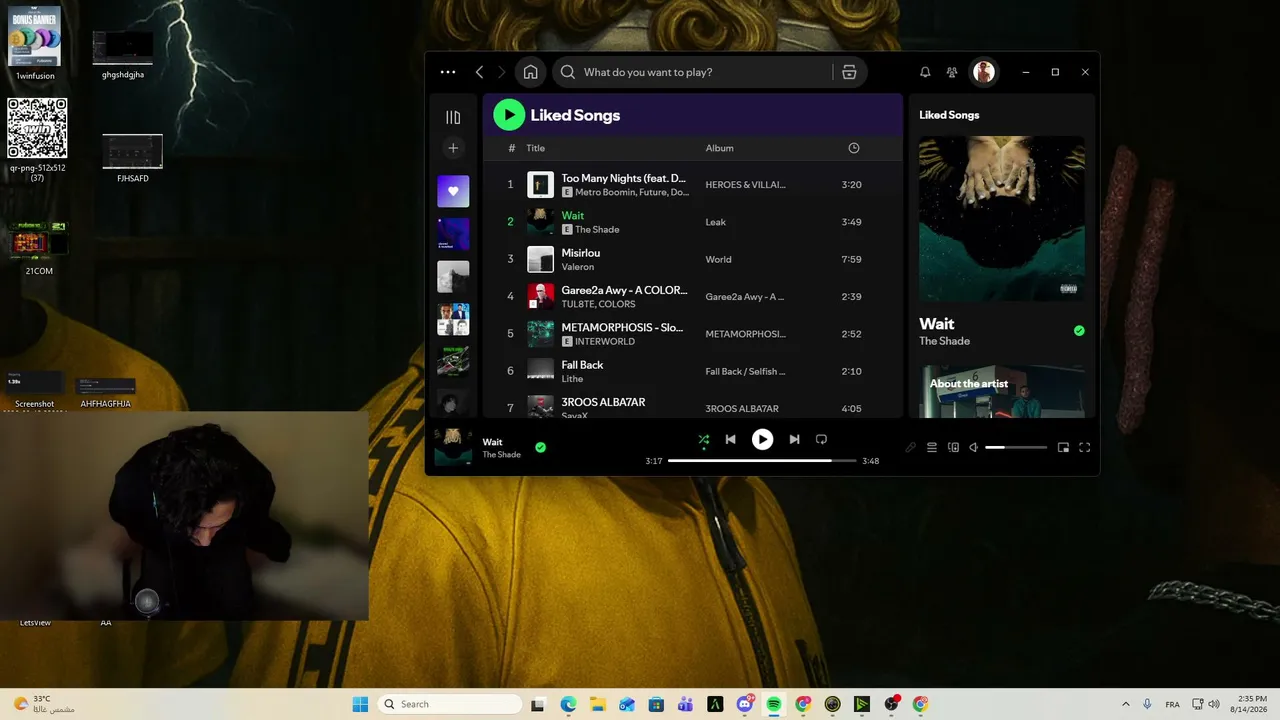The width and height of the screenshot is (1280, 720).
Task: Click the now-playing album art in player bar
Action: (x=453, y=447)
